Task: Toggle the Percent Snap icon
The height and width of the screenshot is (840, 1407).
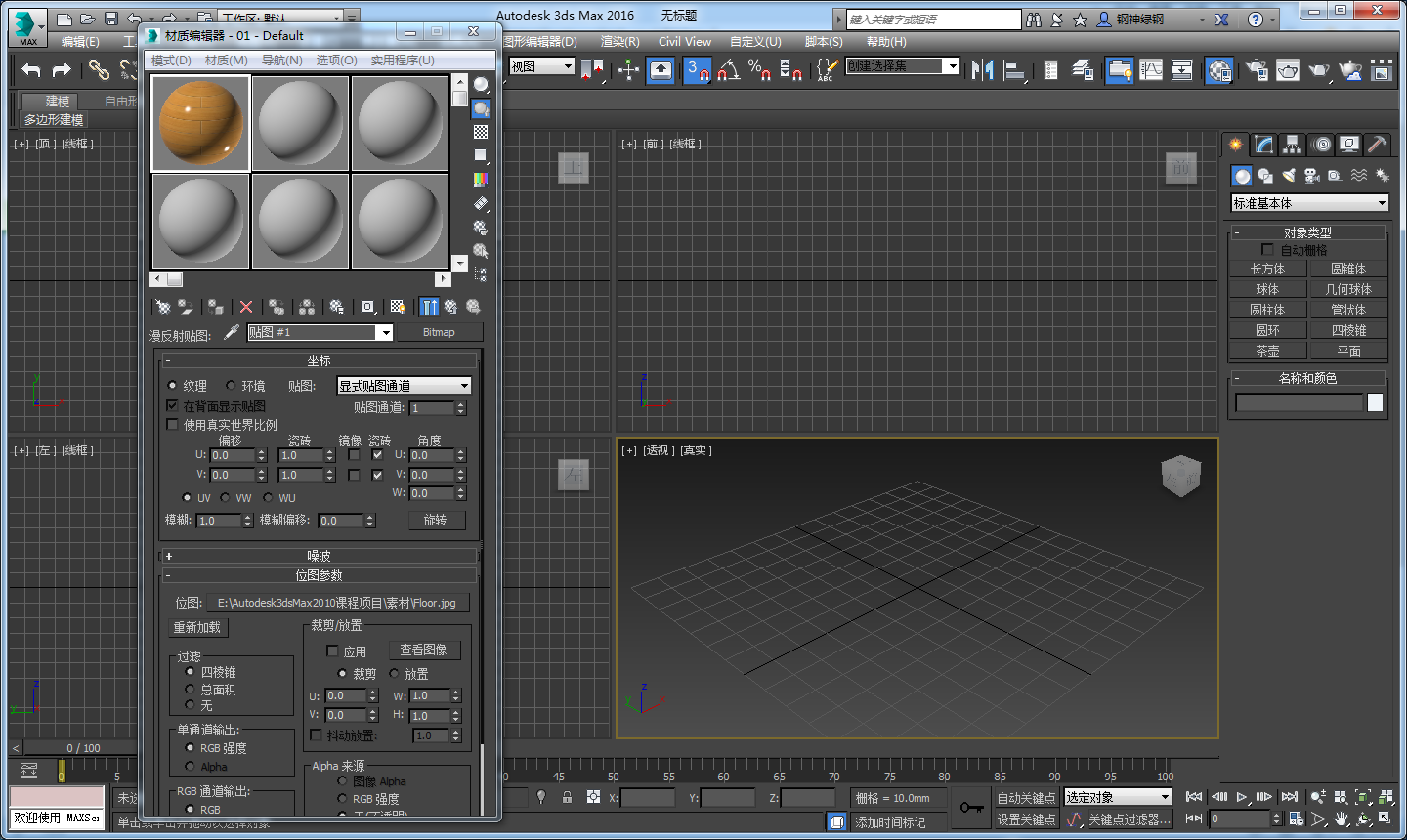Action: tap(760, 69)
